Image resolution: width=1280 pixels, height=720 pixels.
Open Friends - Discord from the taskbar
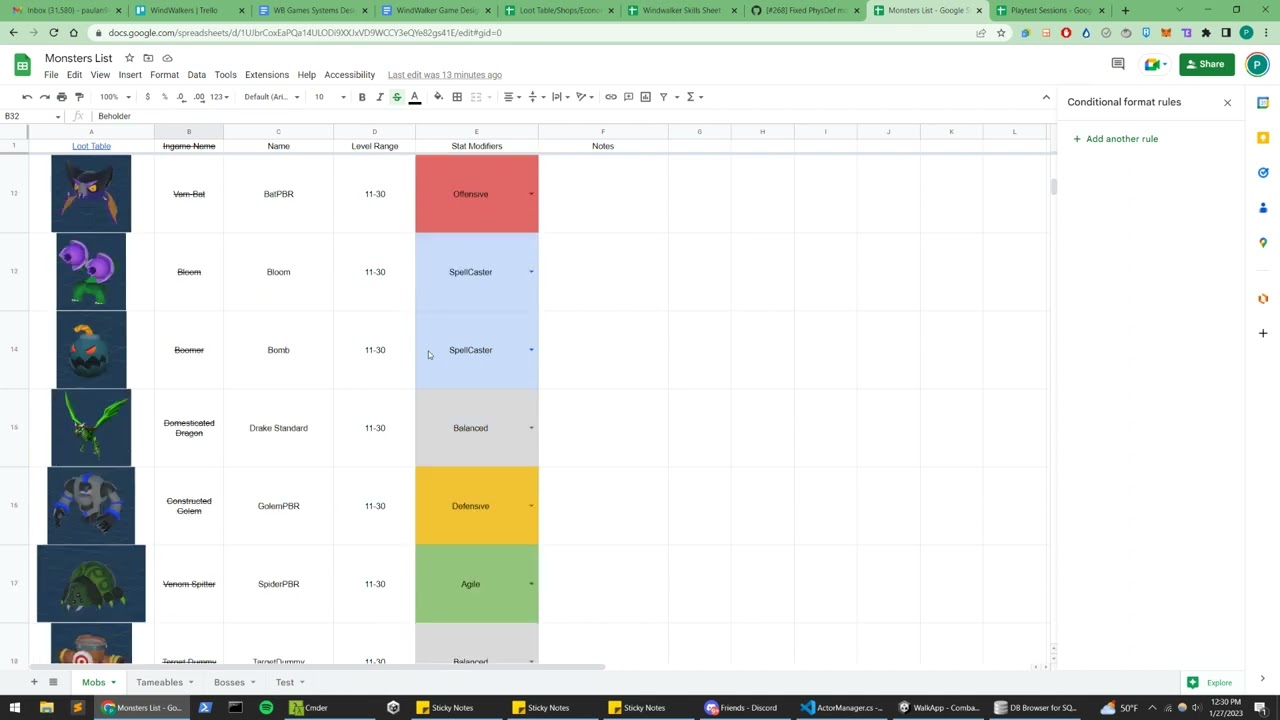741,707
